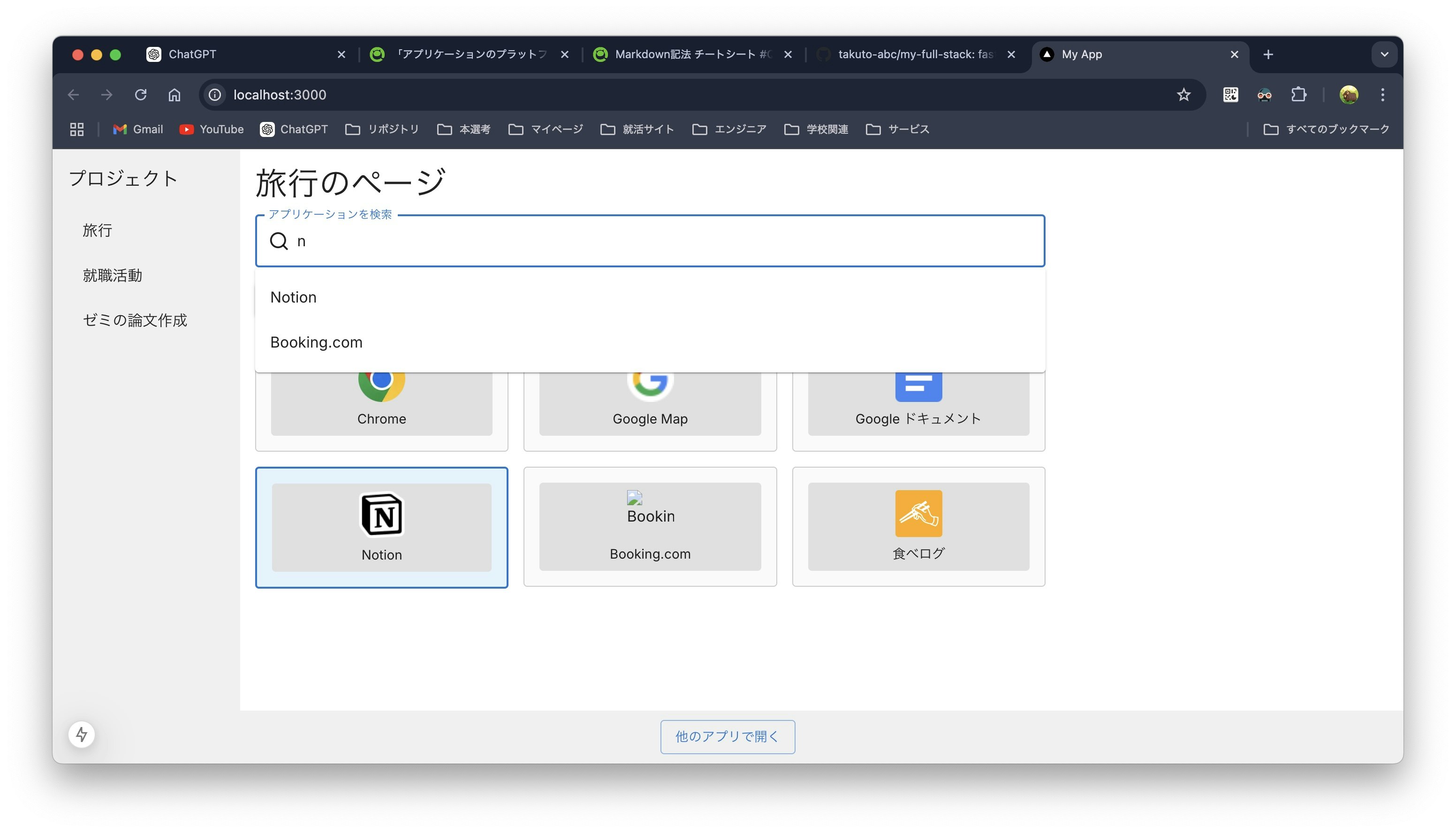Open the 就職活動 project in sidebar
The width and height of the screenshot is (1456, 833).
(113, 276)
